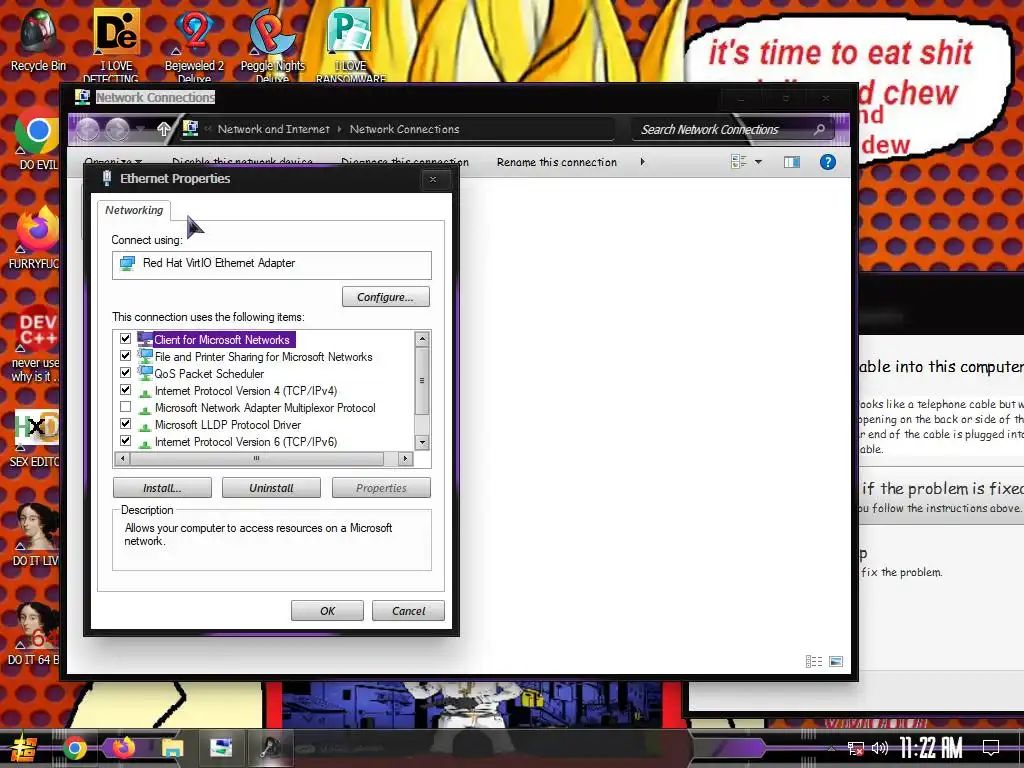
Task: Click the Install... button
Action: coord(162,488)
